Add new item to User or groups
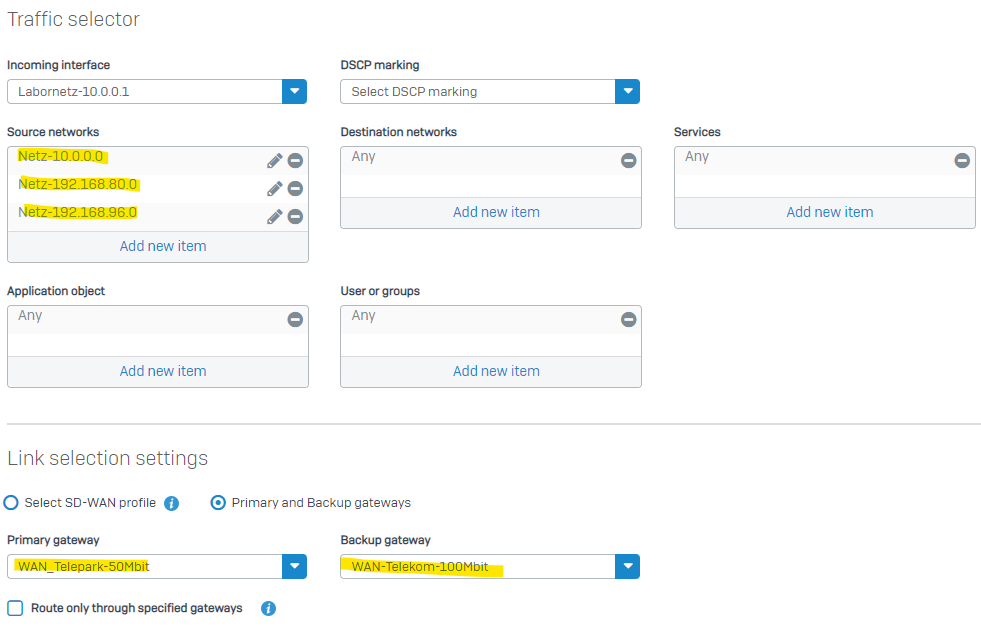Screen dimensions: 981x640 pos(496,372)
